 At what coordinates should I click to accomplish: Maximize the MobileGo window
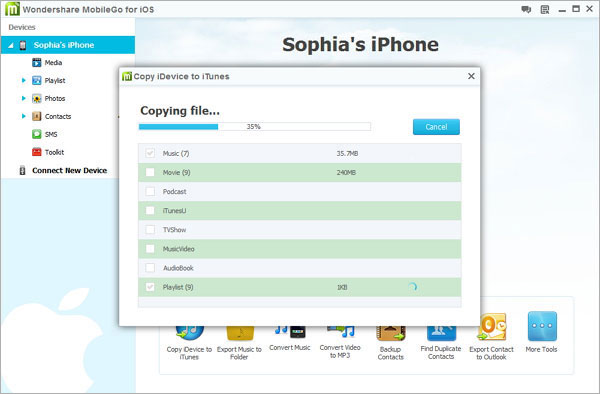(576, 8)
